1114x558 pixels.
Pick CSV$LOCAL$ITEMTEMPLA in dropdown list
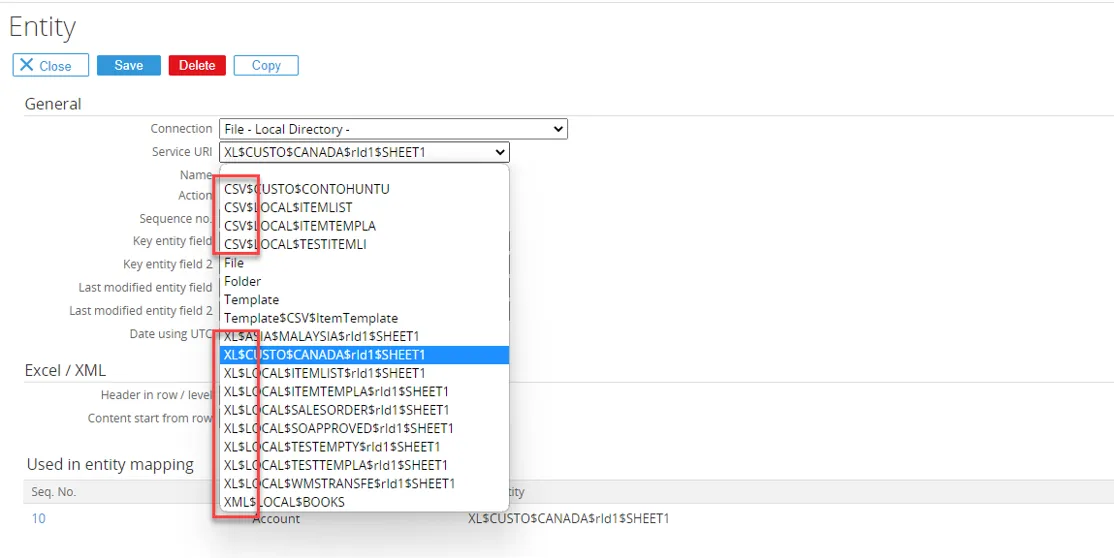[x=300, y=226]
